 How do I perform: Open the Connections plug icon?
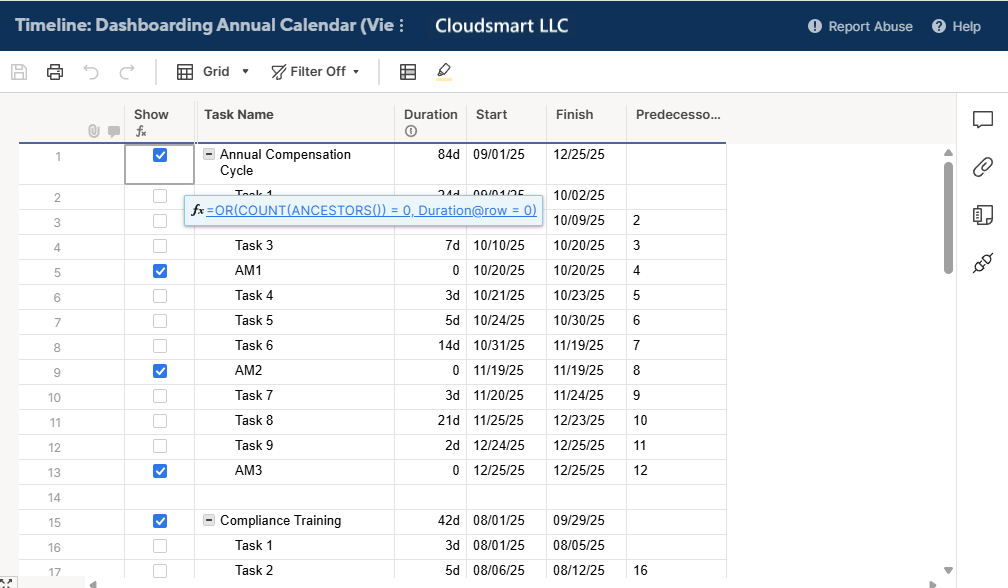coord(982,263)
